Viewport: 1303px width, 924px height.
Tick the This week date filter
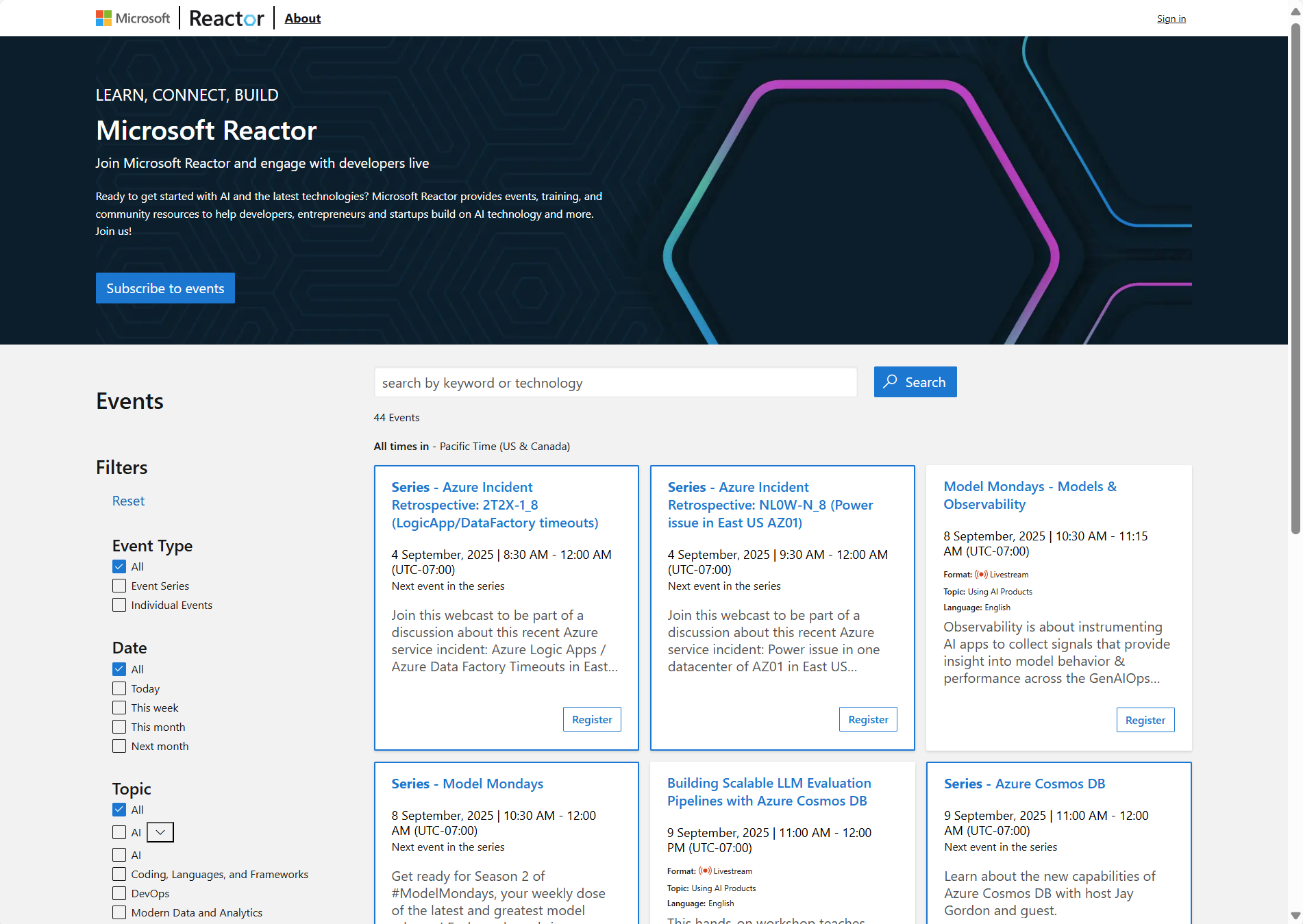(119, 708)
